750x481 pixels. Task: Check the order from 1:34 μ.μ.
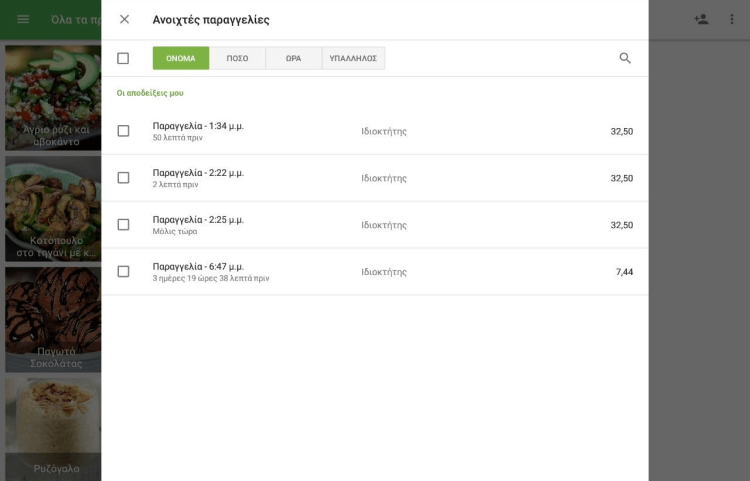pyautogui.click(x=123, y=131)
